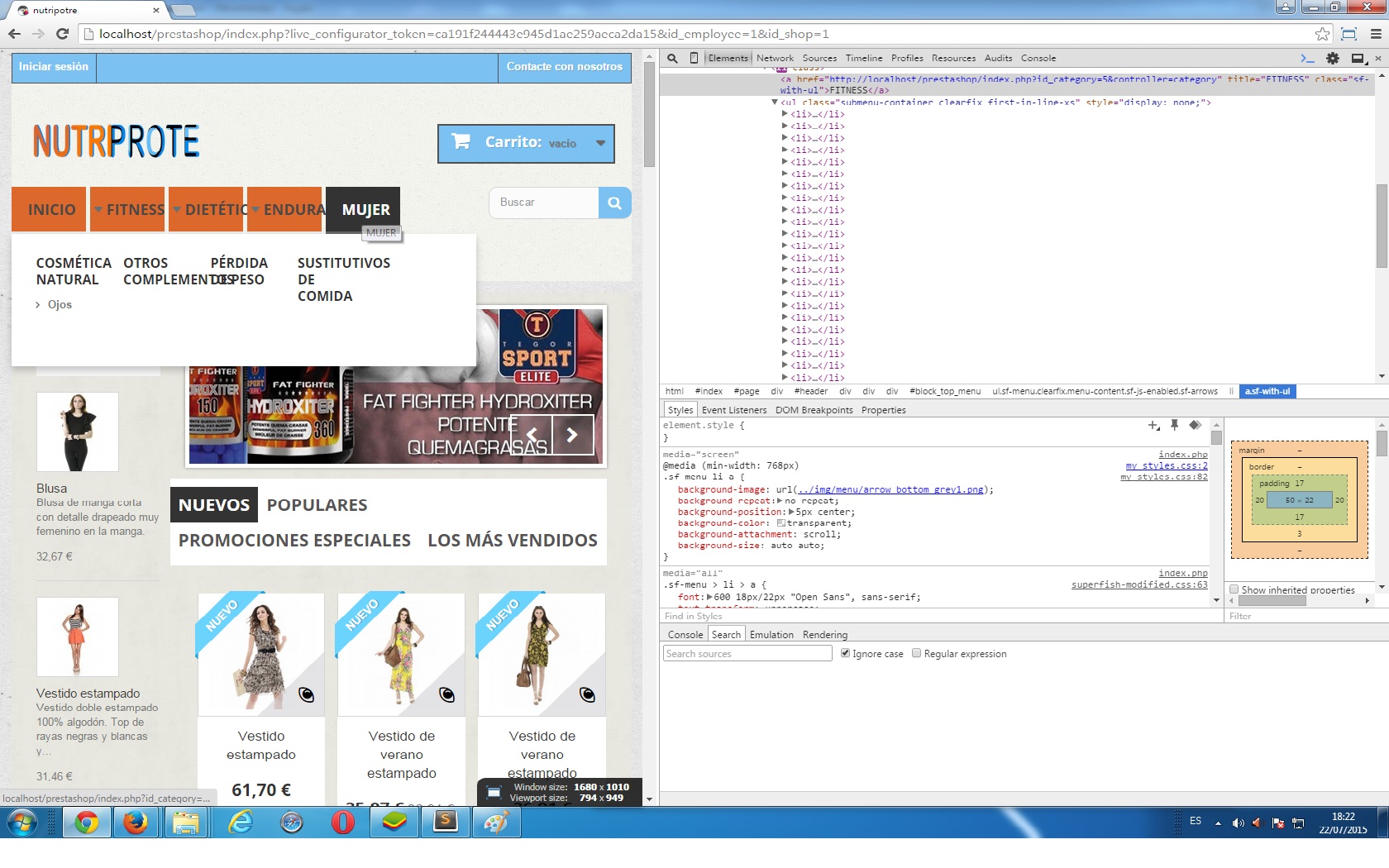Open the Timeline panel tab
This screenshot has width=1389, height=868.
(864, 58)
